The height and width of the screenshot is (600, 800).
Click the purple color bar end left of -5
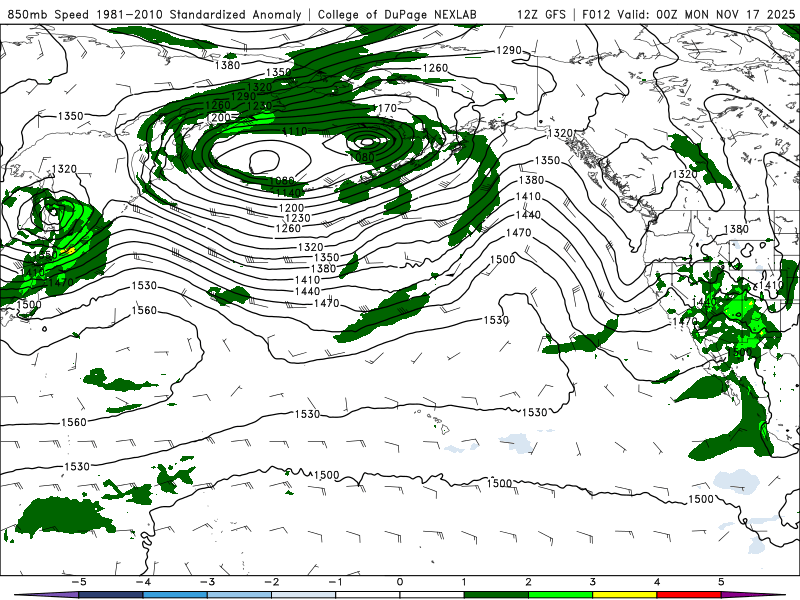pyautogui.click(x=48, y=595)
